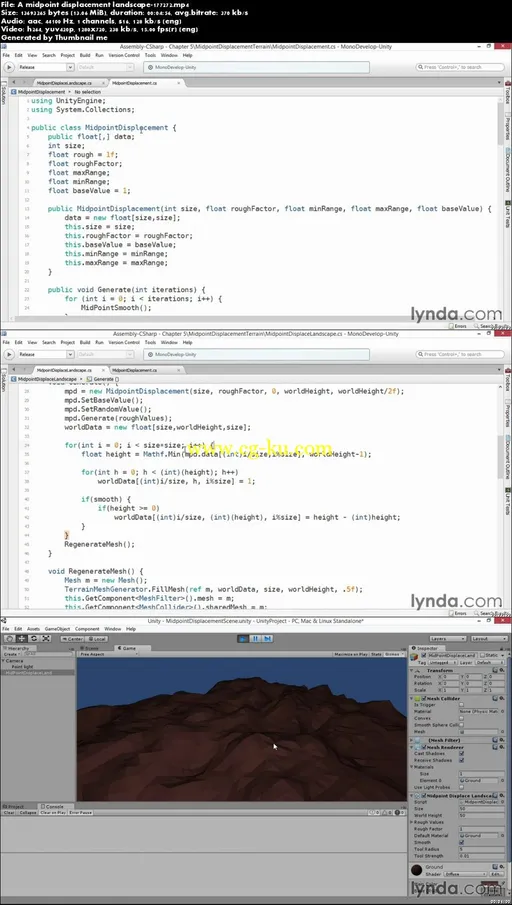Screen dimensions: 512x905
Task: Click the shader Edit... button
Action: (496, 874)
